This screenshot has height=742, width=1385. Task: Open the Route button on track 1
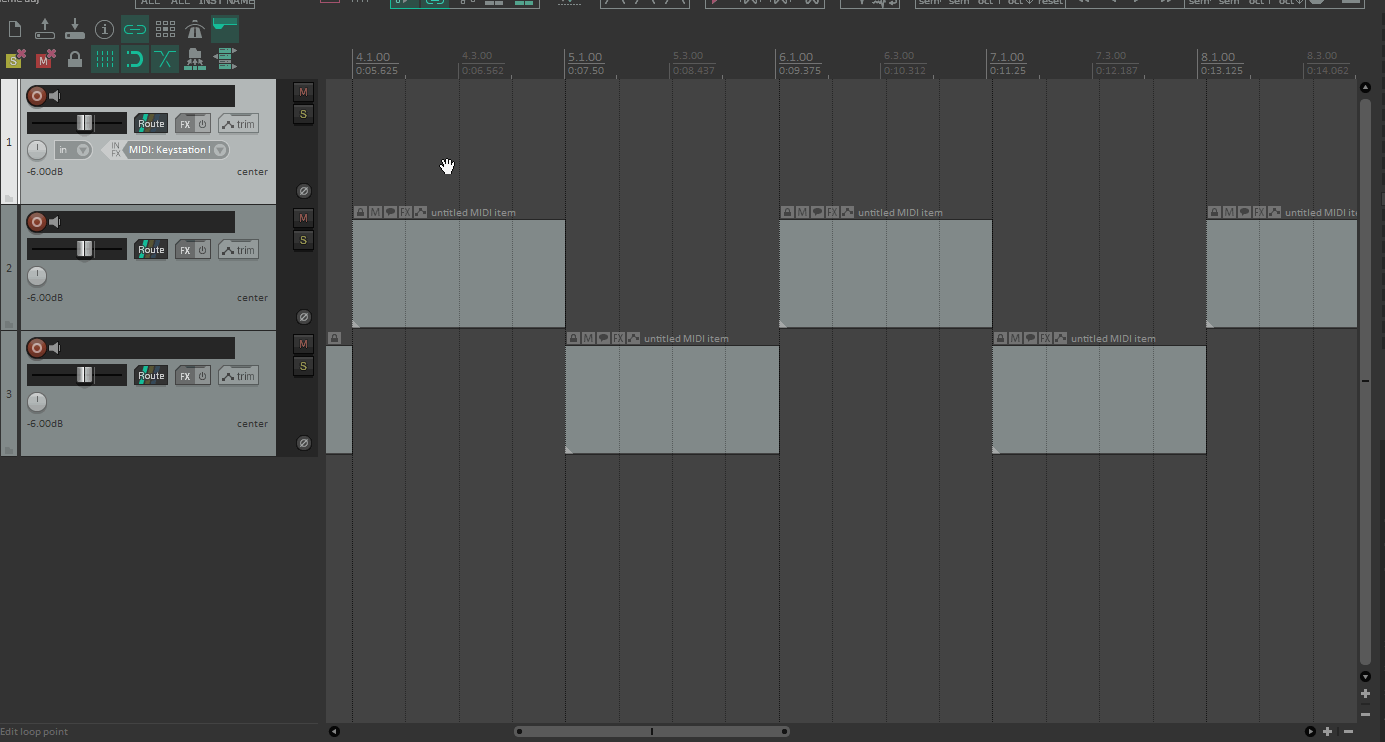151,124
